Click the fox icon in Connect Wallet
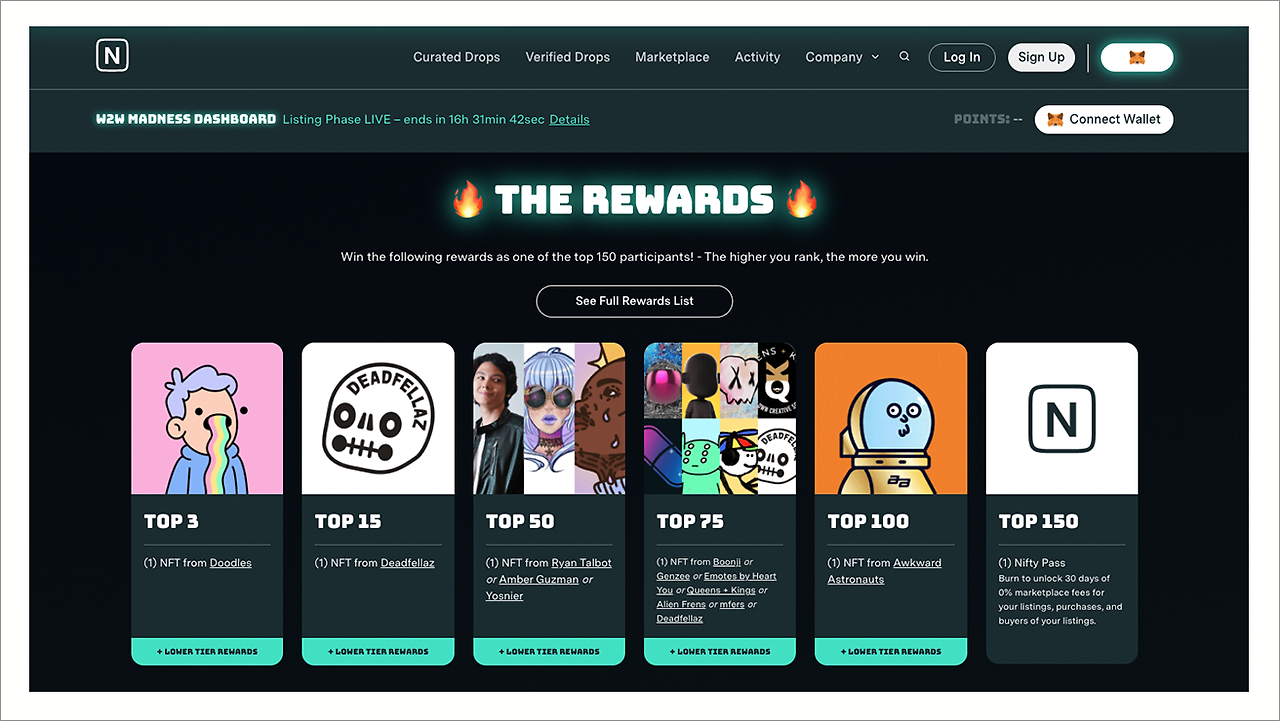Viewport: 1280px width, 721px height. pos(1055,119)
